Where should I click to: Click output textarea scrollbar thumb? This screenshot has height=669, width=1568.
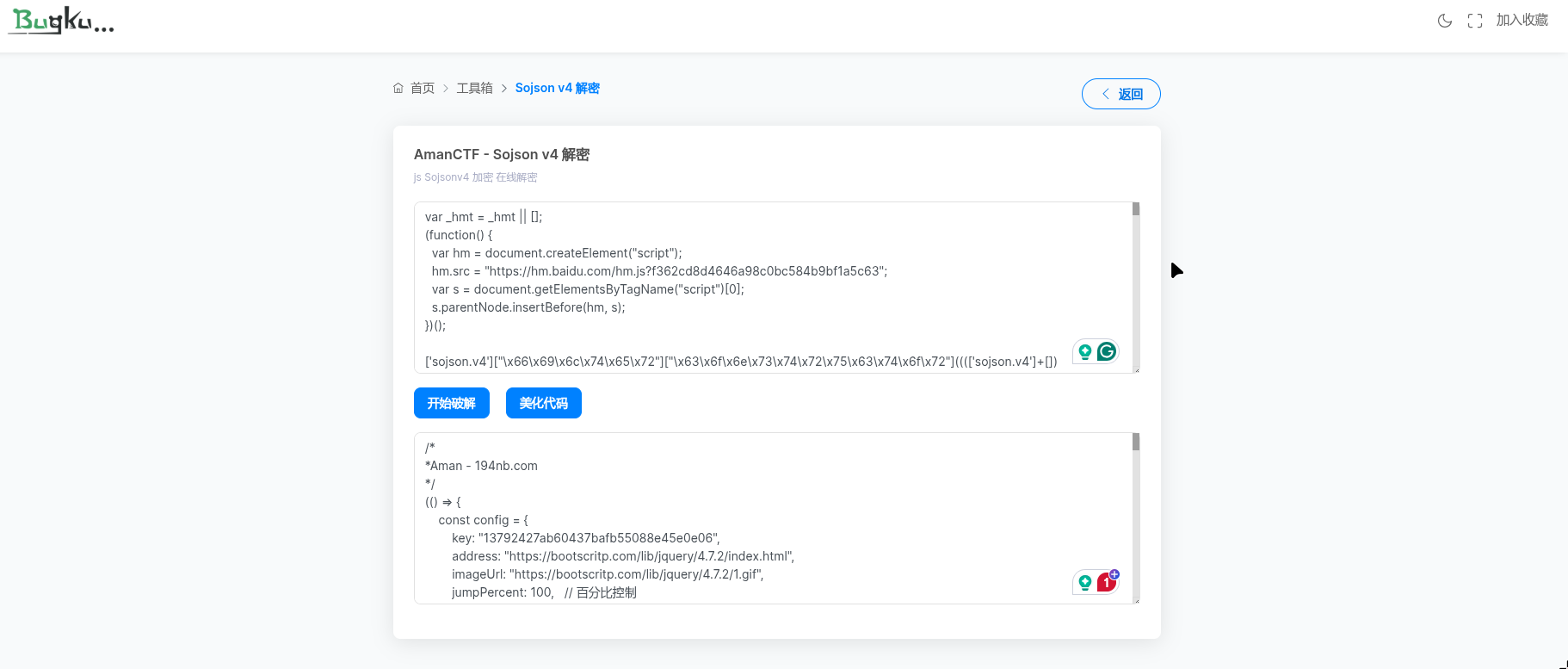click(1136, 442)
